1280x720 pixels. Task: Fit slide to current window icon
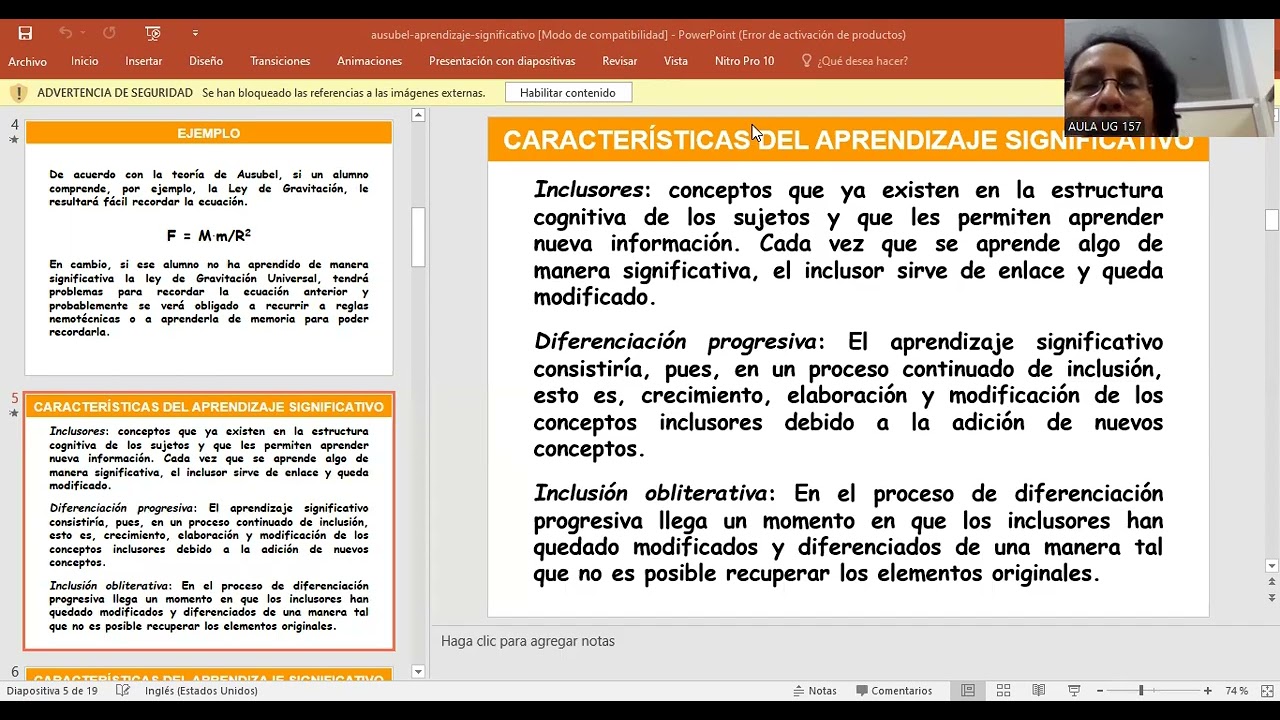click(1266, 691)
